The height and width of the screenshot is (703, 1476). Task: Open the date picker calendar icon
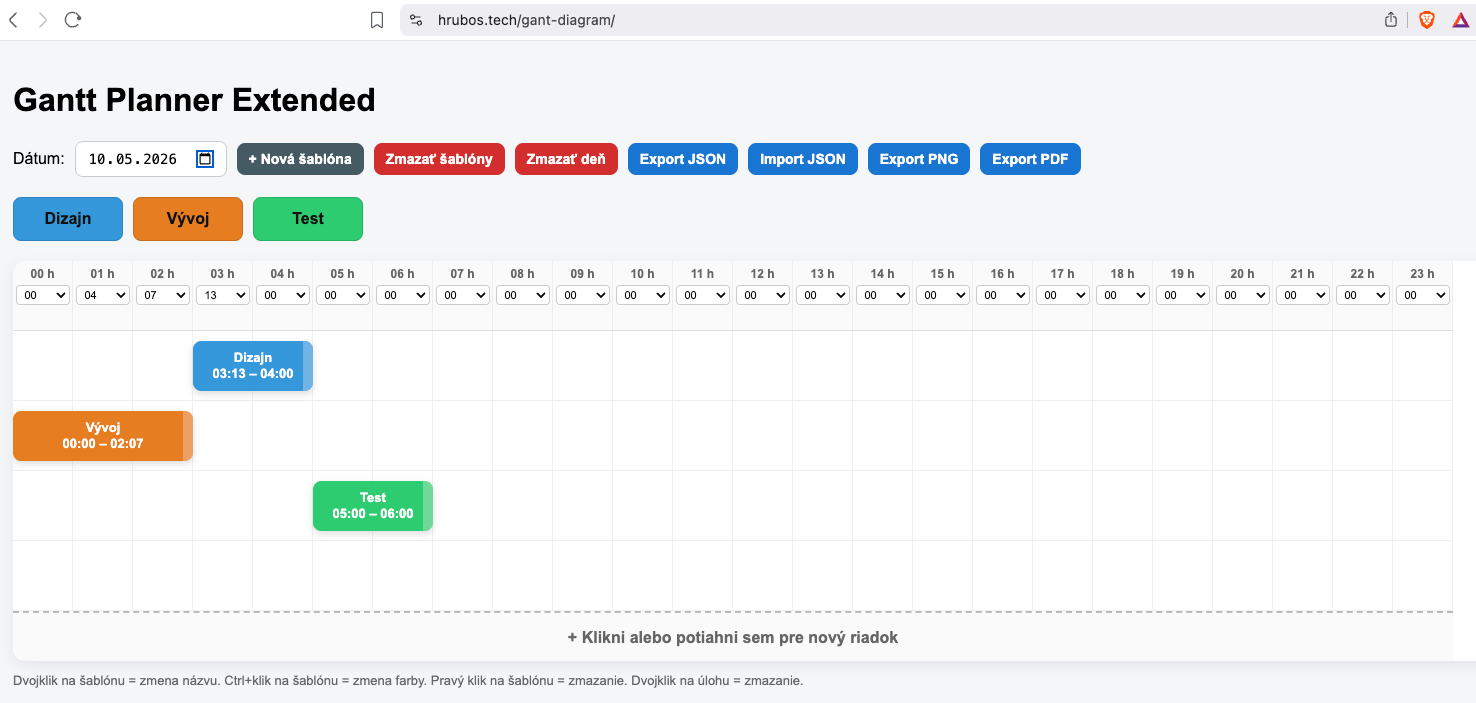pos(205,159)
